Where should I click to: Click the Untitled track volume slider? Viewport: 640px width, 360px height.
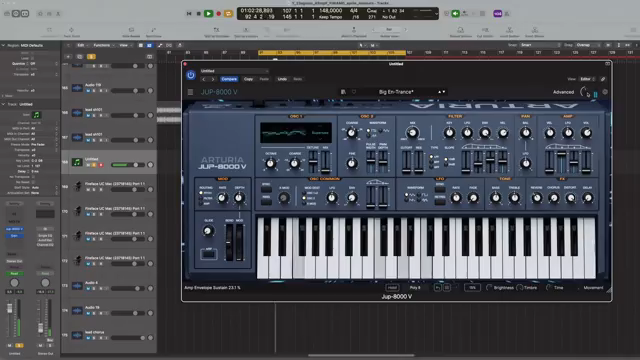coord(127,165)
